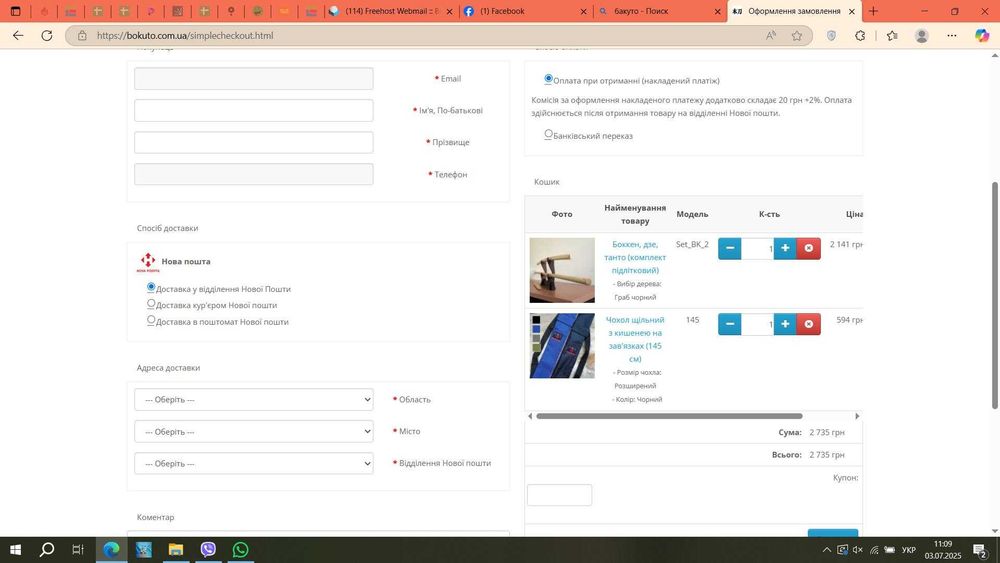The height and width of the screenshot is (563, 1000).
Task: Select Доставка в поштомат Нової пошти
Action: 151,320
